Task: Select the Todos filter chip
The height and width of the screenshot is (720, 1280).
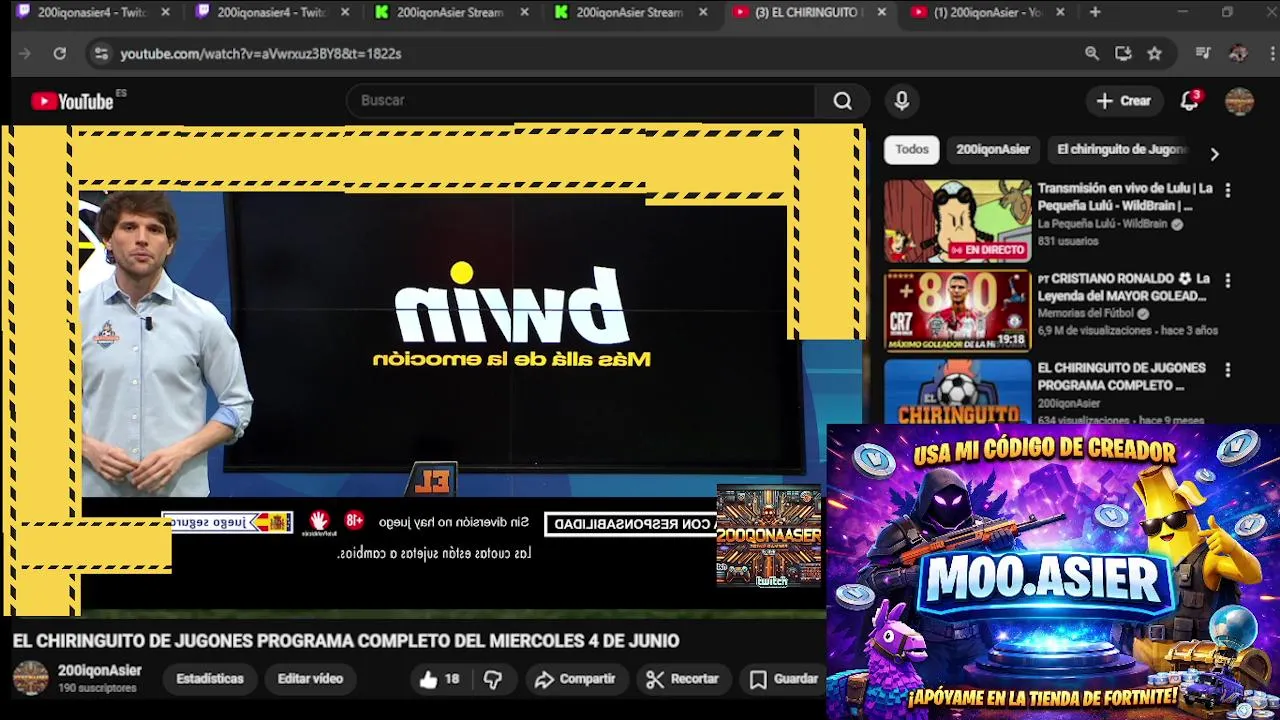Action: click(x=911, y=150)
